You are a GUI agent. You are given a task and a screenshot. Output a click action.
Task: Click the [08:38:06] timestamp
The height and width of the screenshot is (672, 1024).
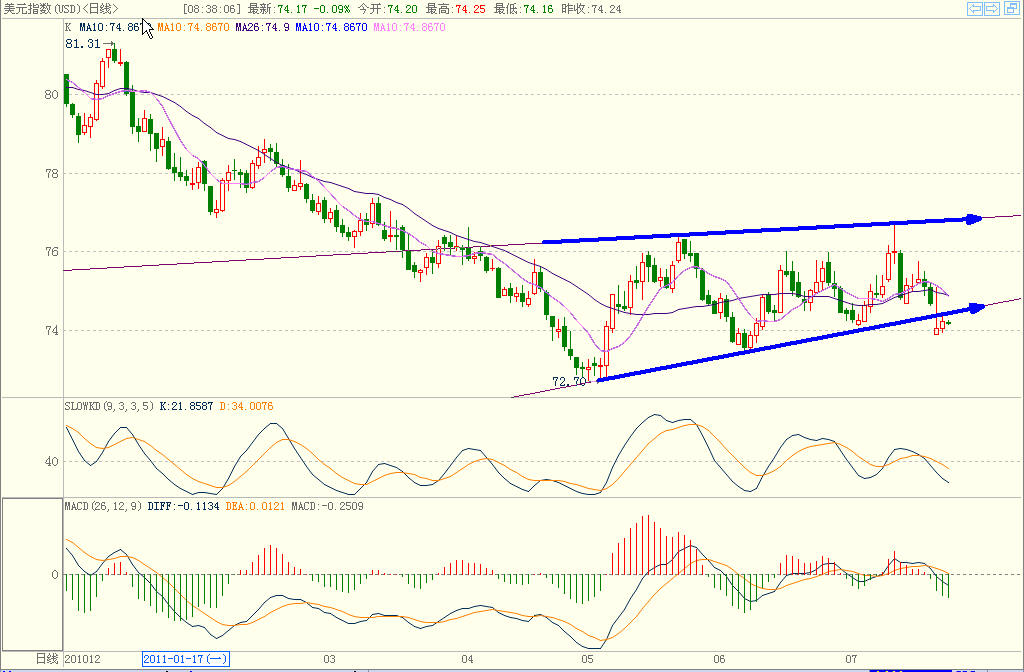tap(212, 9)
